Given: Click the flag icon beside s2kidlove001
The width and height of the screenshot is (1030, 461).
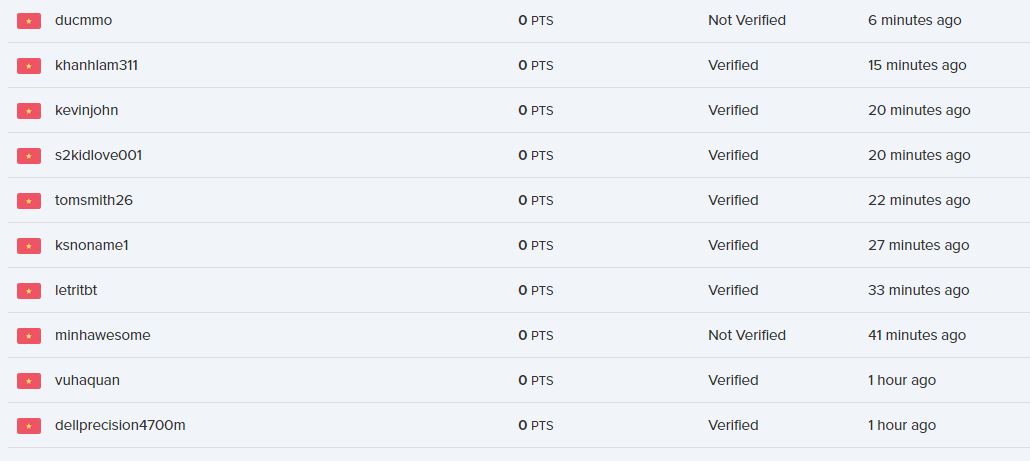Looking at the screenshot, I should (x=29, y=156).
